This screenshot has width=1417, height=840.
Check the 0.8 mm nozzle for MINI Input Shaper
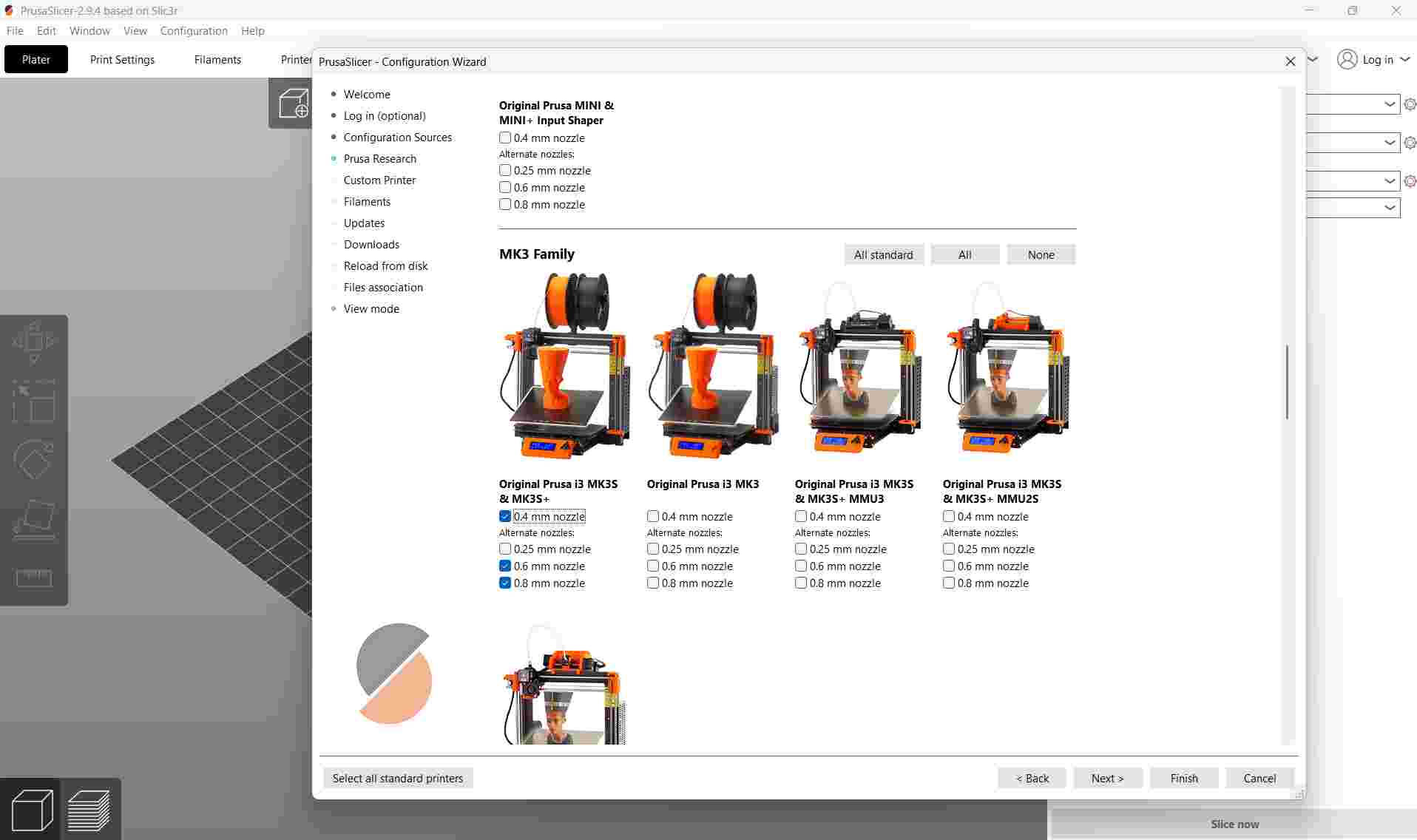click(x=505, y=204)
